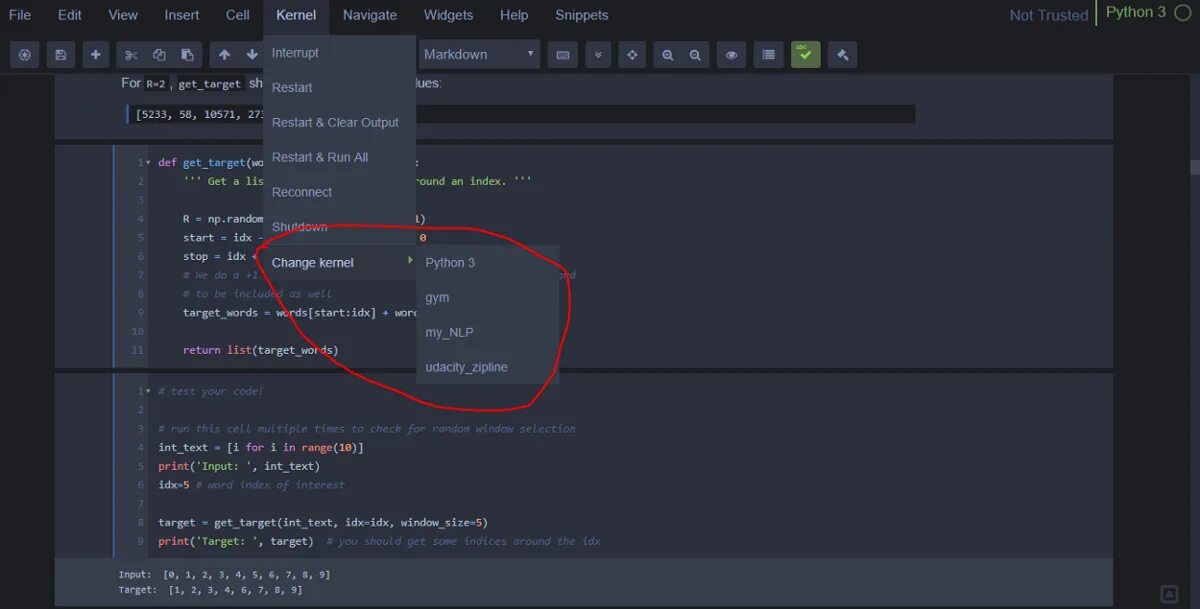Toggle the green spellcheck checkmark button

pos(805,55)
